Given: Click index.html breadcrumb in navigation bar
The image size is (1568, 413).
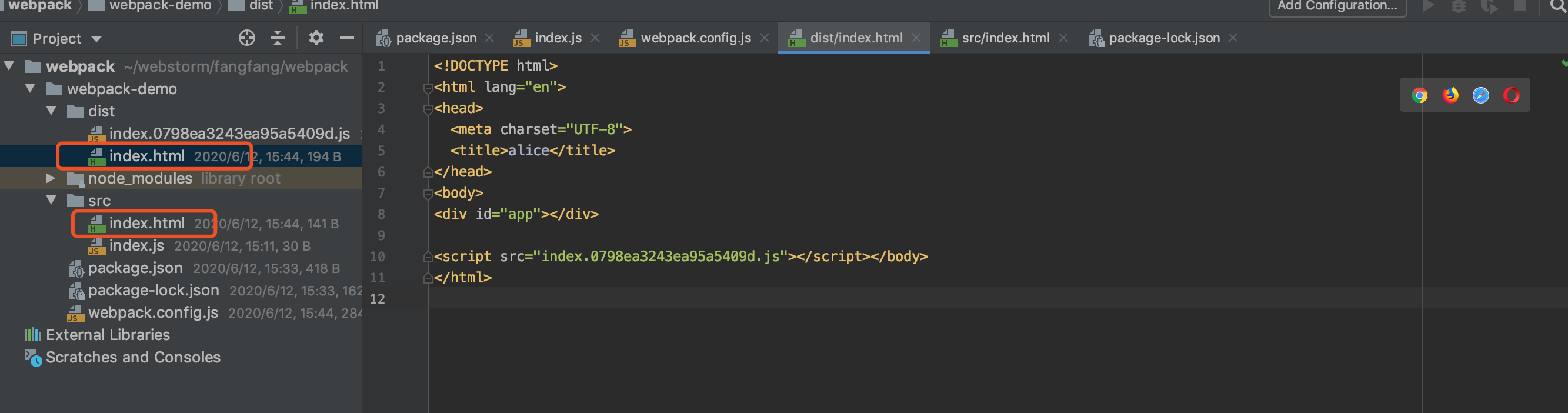Looking at the screenshot, I should point(334,6).
